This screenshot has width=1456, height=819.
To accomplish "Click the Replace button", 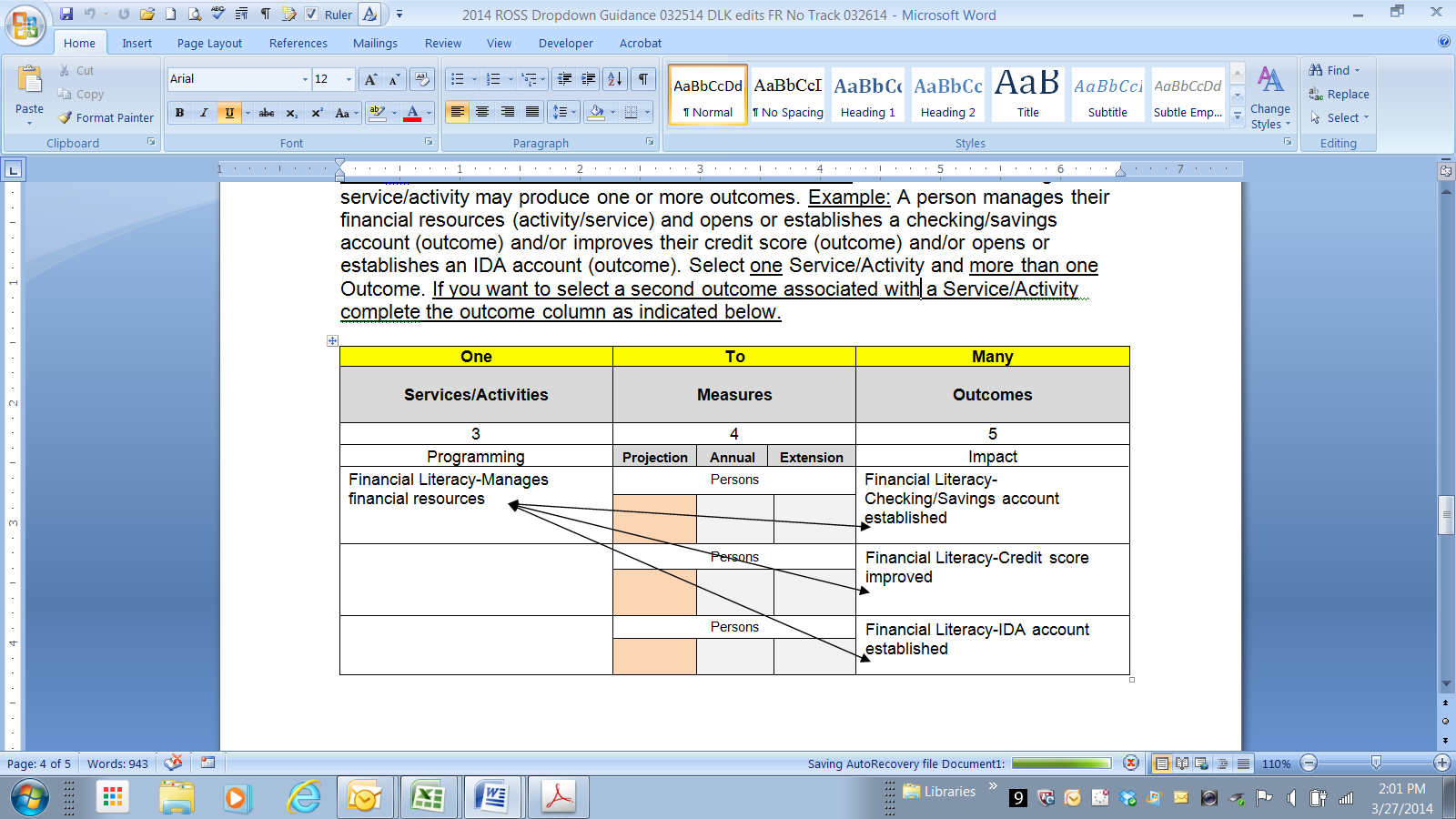I will [1339, 94].
